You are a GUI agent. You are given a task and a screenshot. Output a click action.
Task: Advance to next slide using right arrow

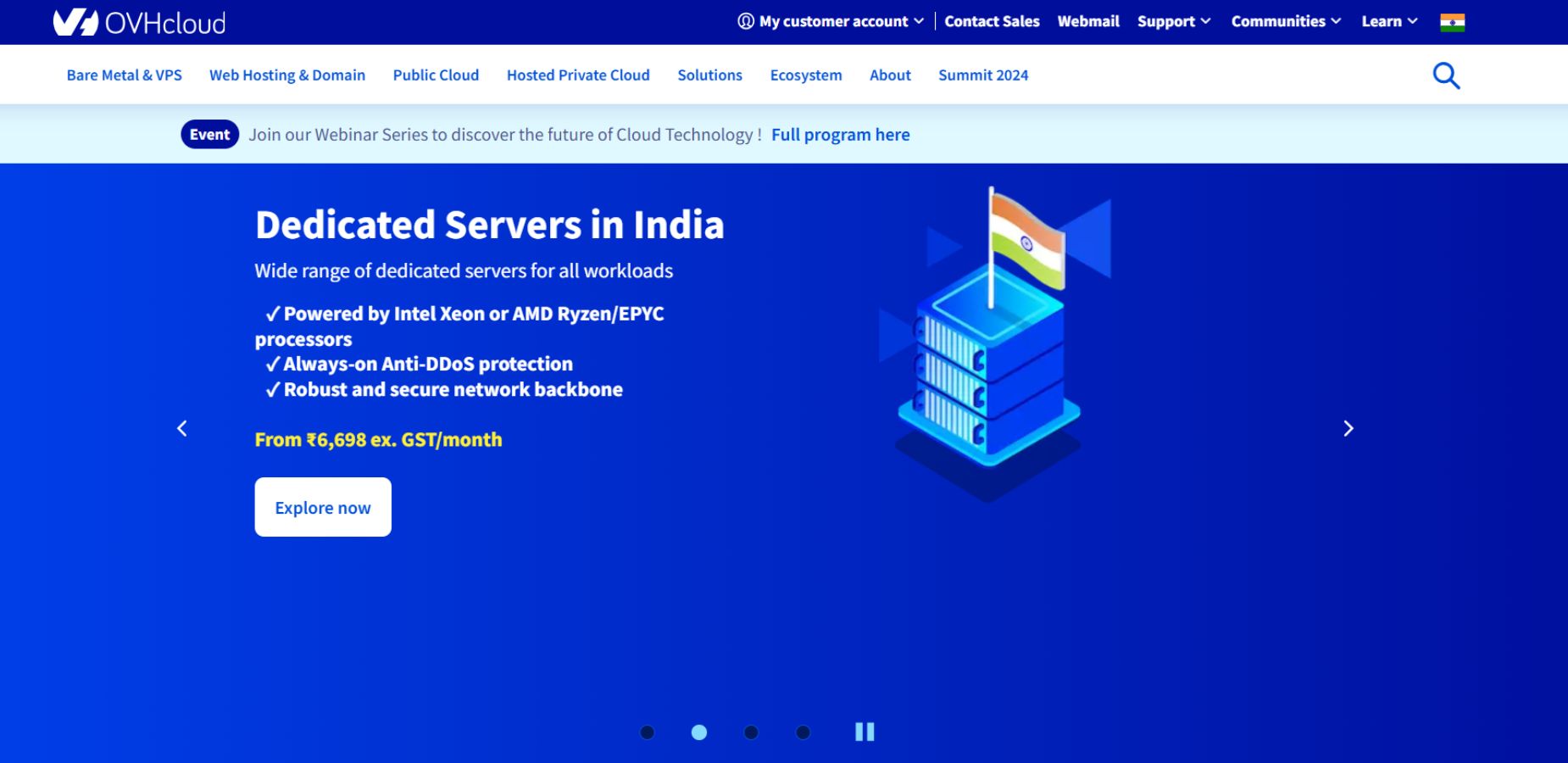pos(1348,428)
